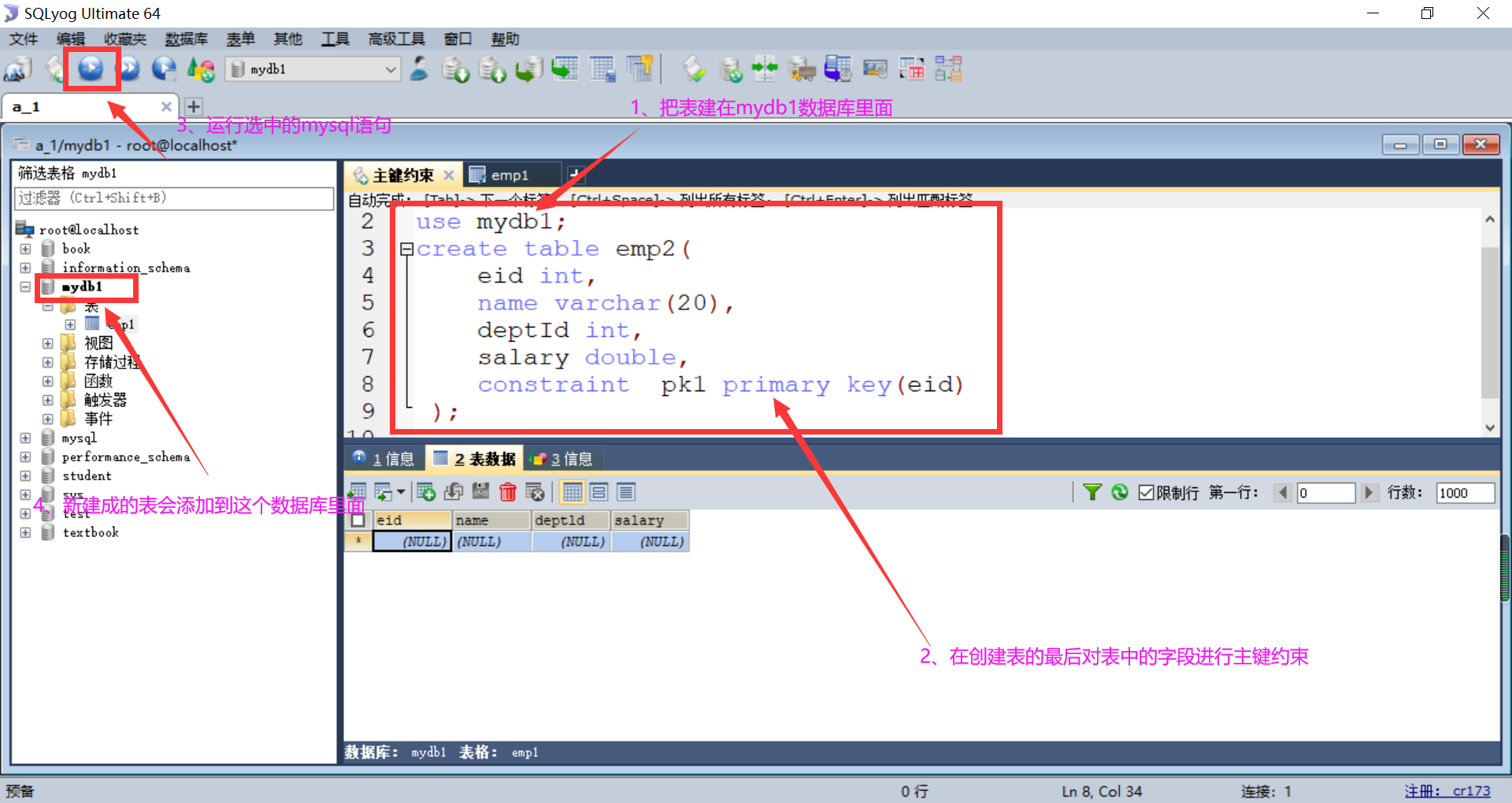Click the insert new row icon
This screenshot has height=803, width=1512.
coord(426,492)
